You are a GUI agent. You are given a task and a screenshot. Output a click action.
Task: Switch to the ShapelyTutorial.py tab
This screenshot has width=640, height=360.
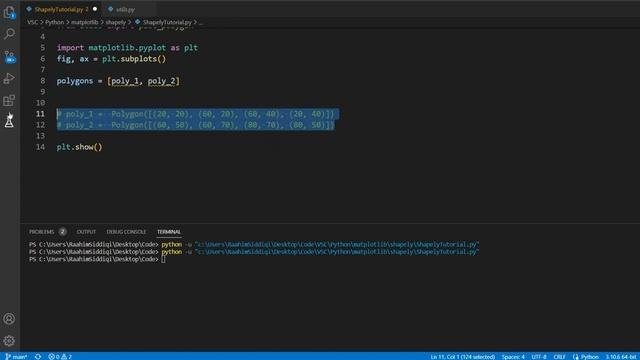point(60,9)
